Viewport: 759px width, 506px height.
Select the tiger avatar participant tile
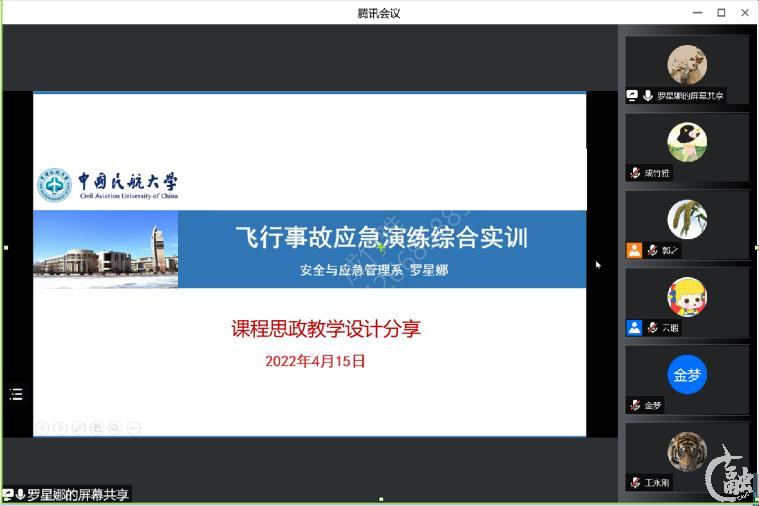pos(687,452)
